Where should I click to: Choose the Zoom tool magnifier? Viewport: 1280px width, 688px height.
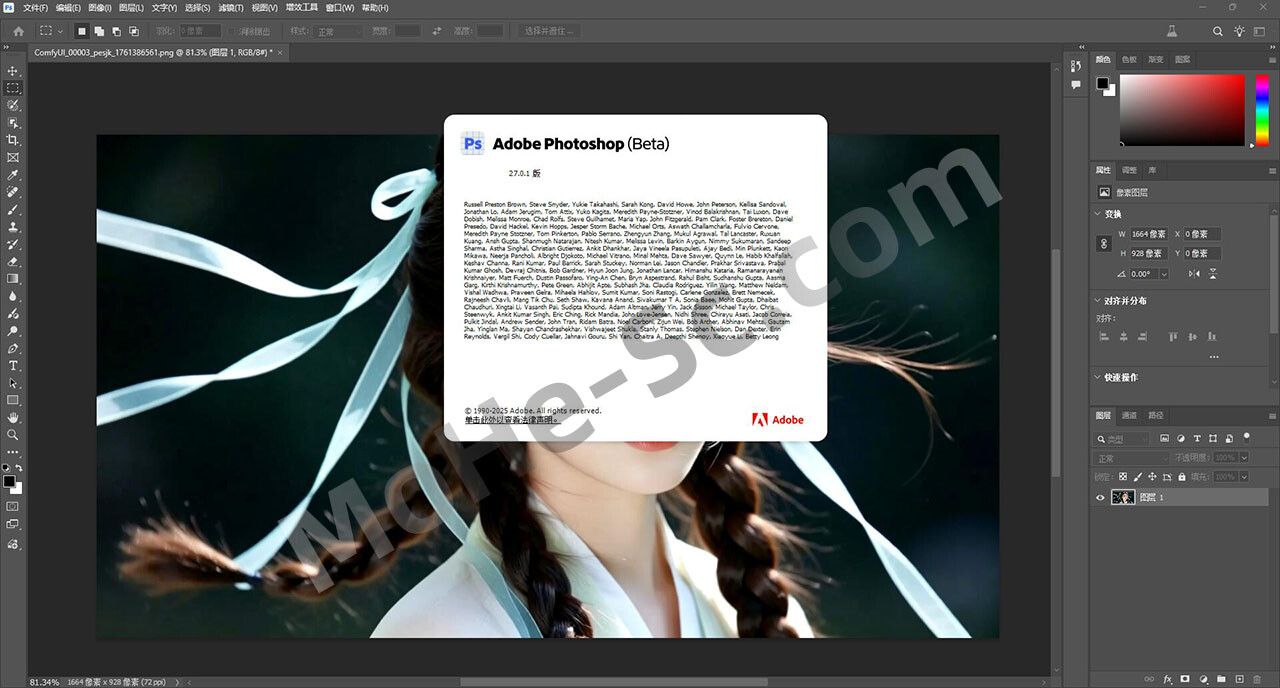13,435
